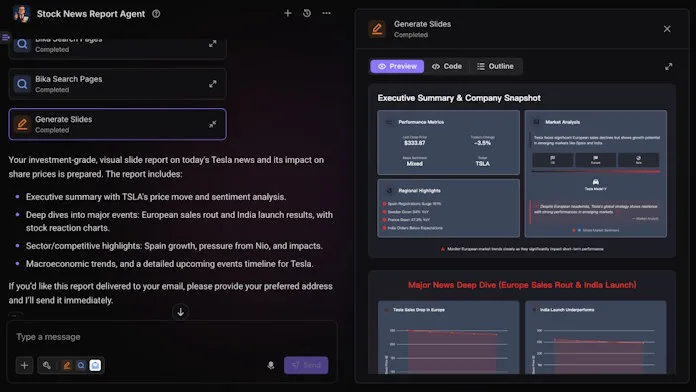Open the Market Analysis card in slide
Screen dimensions: 696x392
coord(596,174)
